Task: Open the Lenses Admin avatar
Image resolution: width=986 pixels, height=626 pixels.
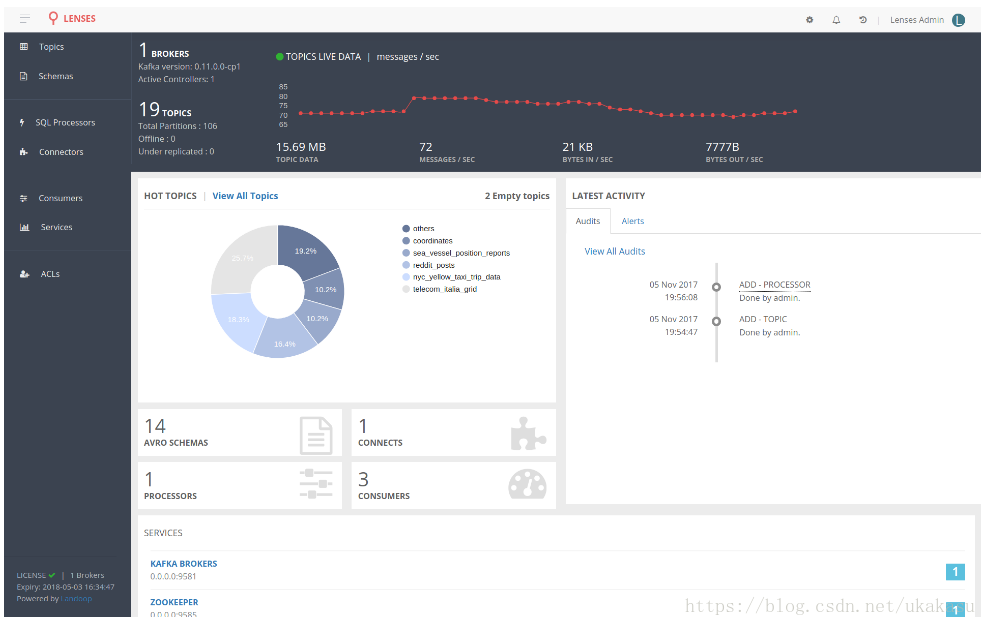Action: [x=958, y=20]
